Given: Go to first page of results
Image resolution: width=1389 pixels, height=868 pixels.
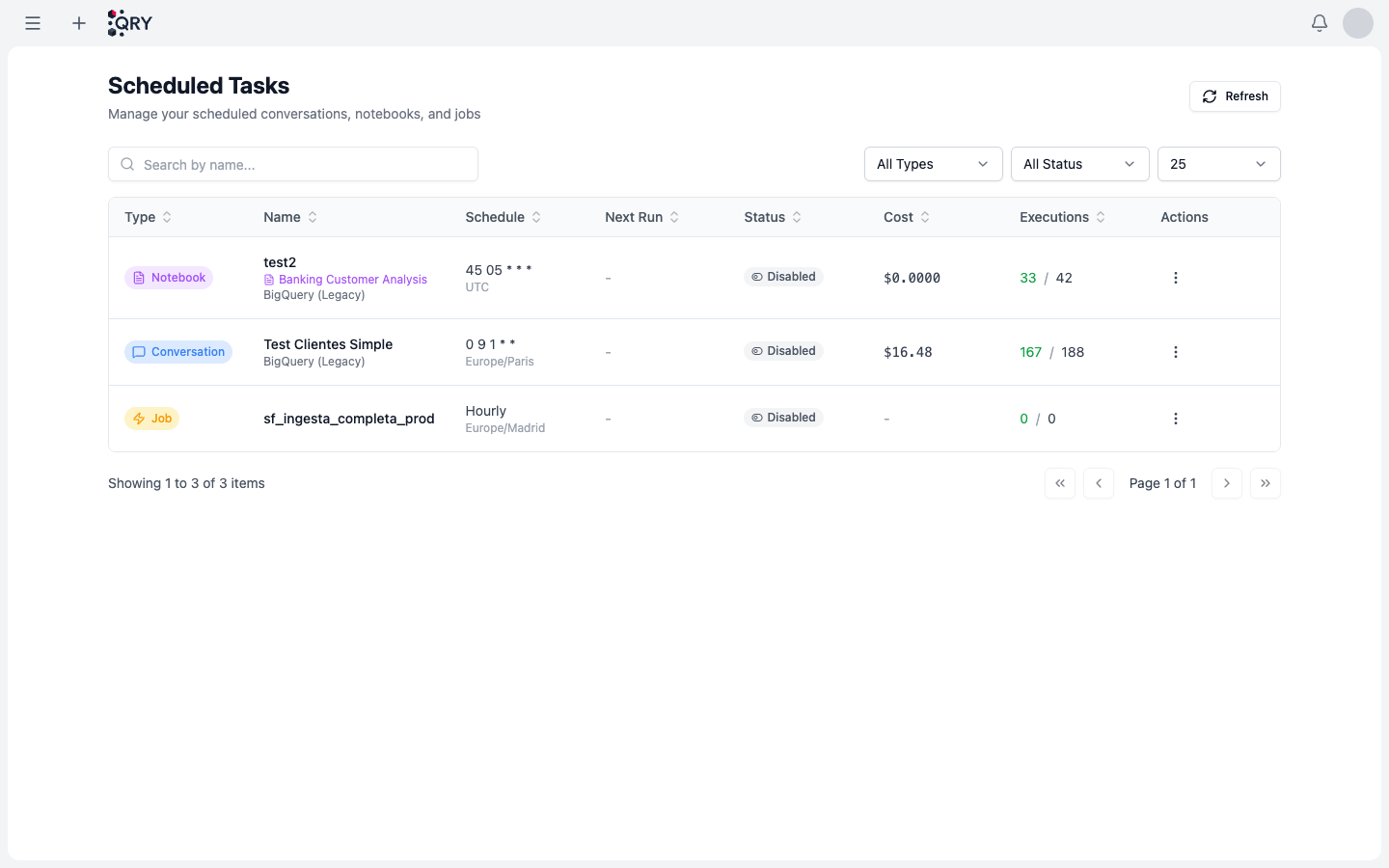Looking at the screenshot, I should (x=1060, y=483).
